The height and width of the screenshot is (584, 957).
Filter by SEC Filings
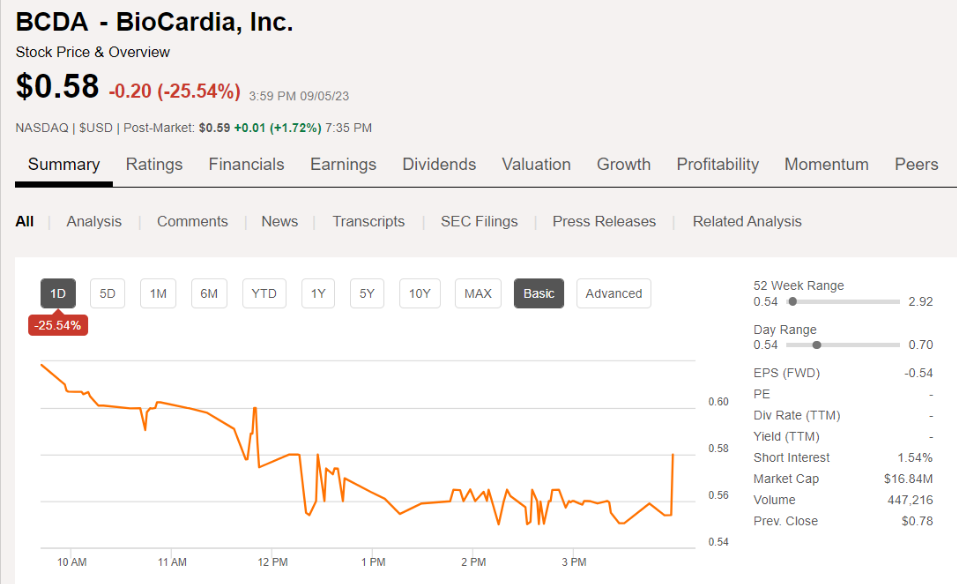click(x=479, y=221)
